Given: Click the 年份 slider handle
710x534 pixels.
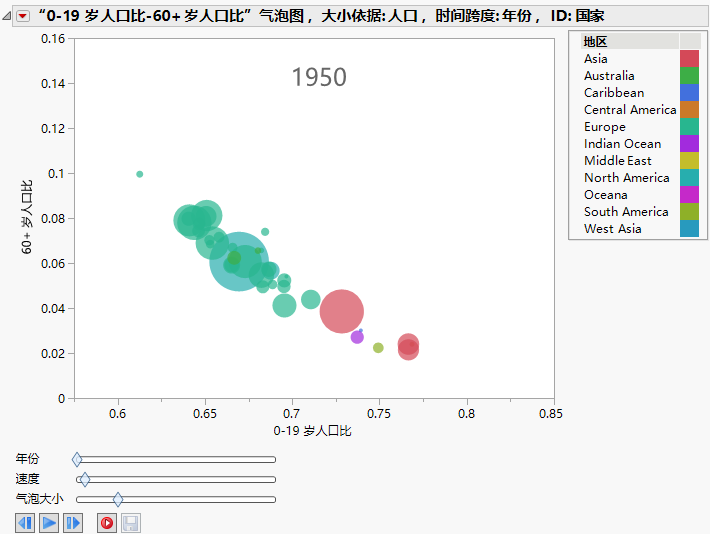Looking at the screenshot, I should tap(77, 459).
